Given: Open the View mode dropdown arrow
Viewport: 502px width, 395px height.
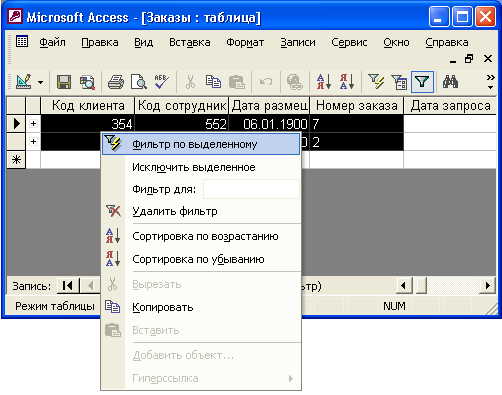Looking at the screenshot, I should coord(41,82).
